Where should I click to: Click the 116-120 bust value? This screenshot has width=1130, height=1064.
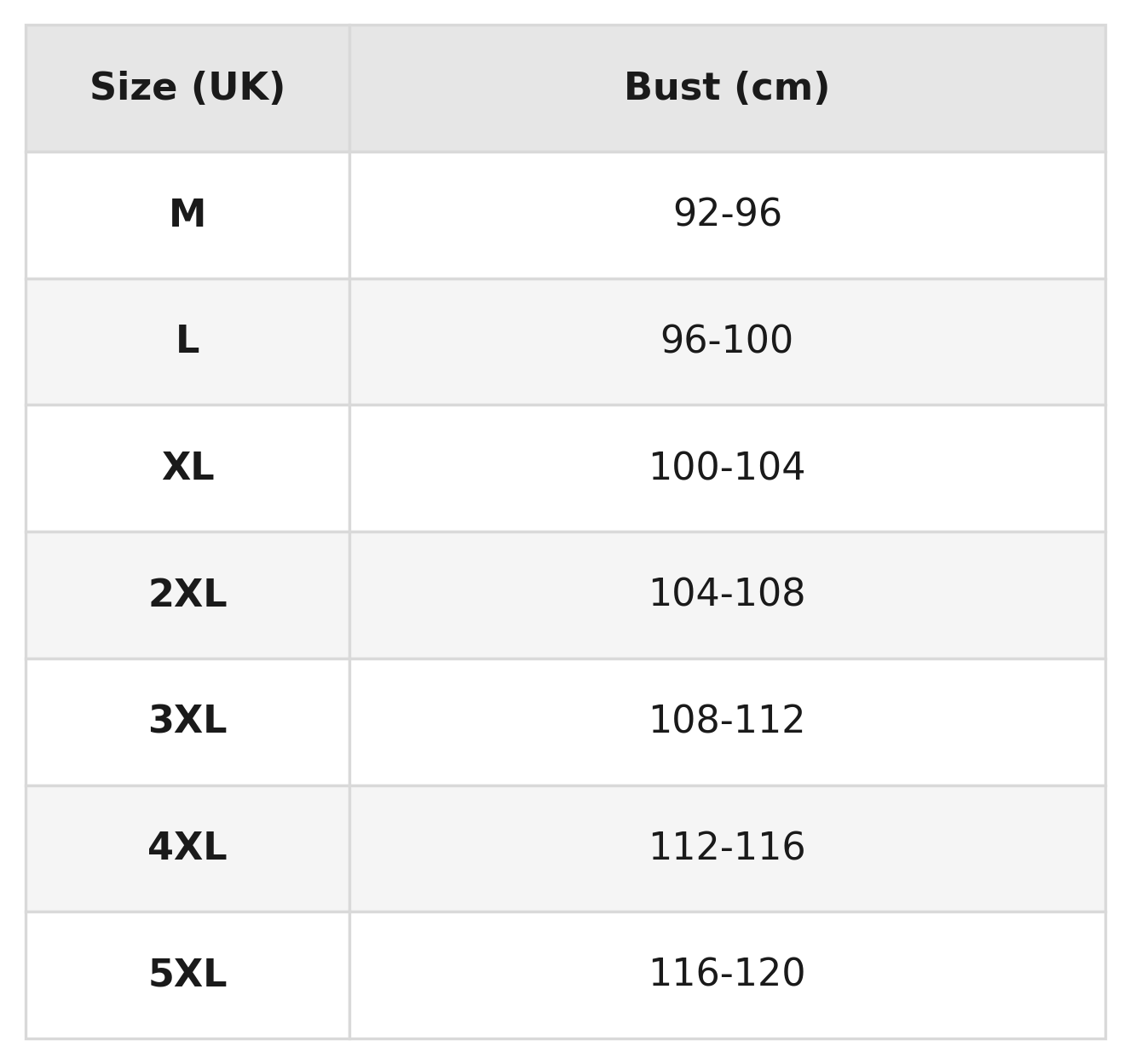click(727, 975)
